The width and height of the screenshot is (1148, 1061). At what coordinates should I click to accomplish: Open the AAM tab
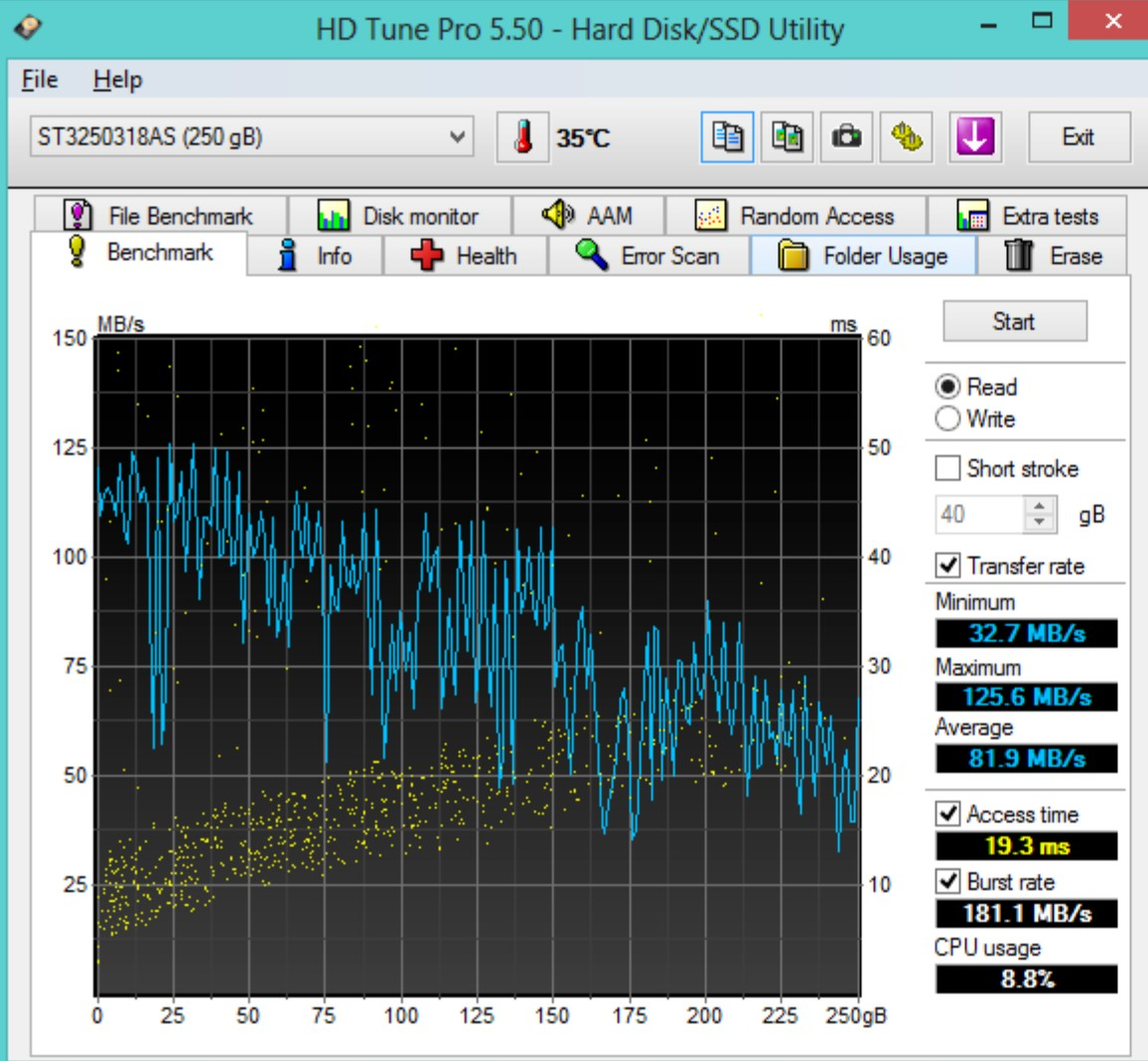(588, 216)
